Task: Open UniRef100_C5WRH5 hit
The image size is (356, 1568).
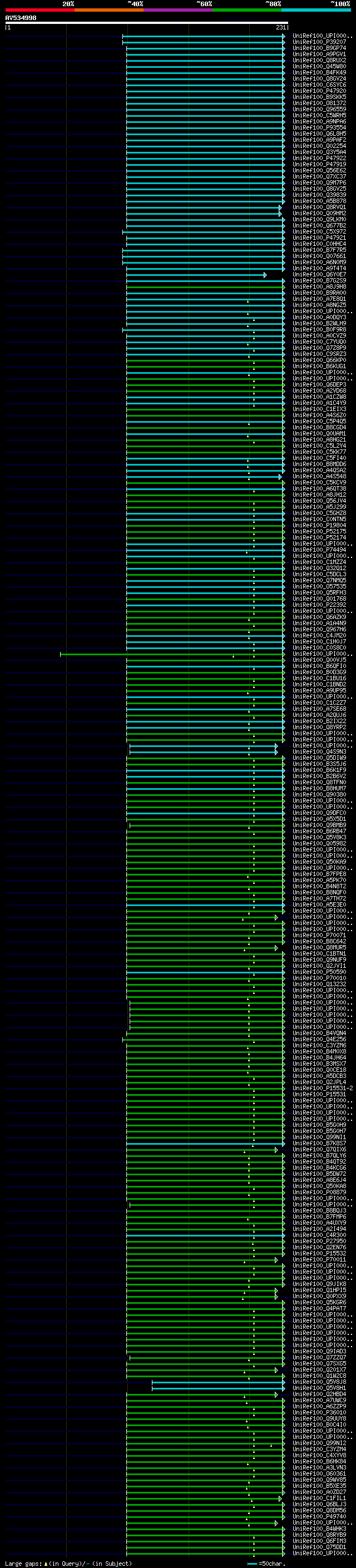Action: (319, 116)
